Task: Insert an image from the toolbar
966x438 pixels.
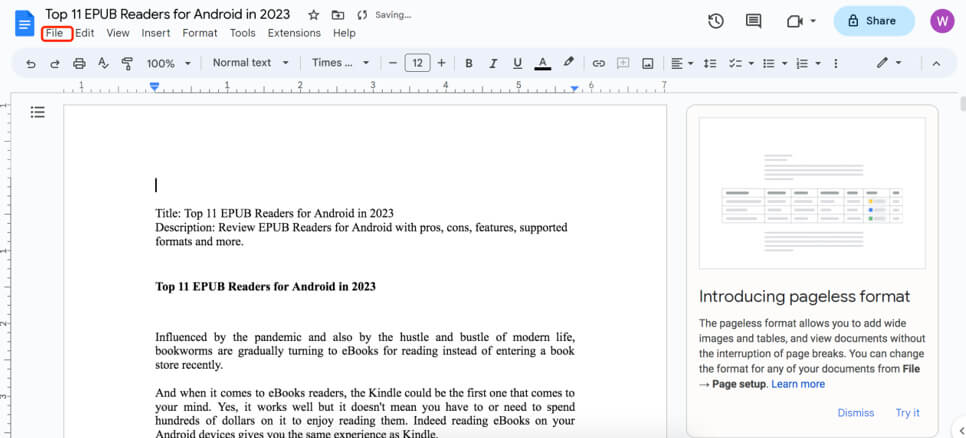Action: point(647,63)
